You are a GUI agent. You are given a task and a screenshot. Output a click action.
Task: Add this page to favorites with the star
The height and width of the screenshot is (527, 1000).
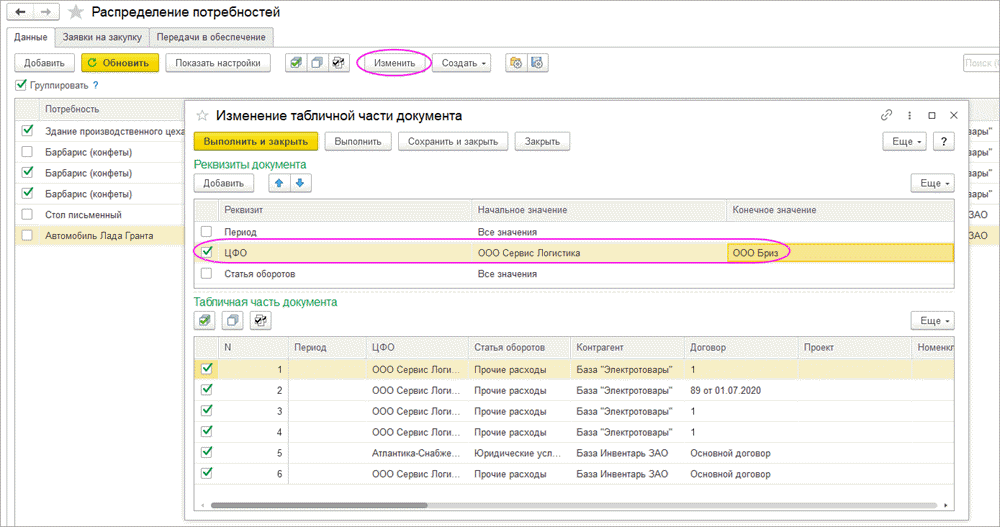pos(75,12)
